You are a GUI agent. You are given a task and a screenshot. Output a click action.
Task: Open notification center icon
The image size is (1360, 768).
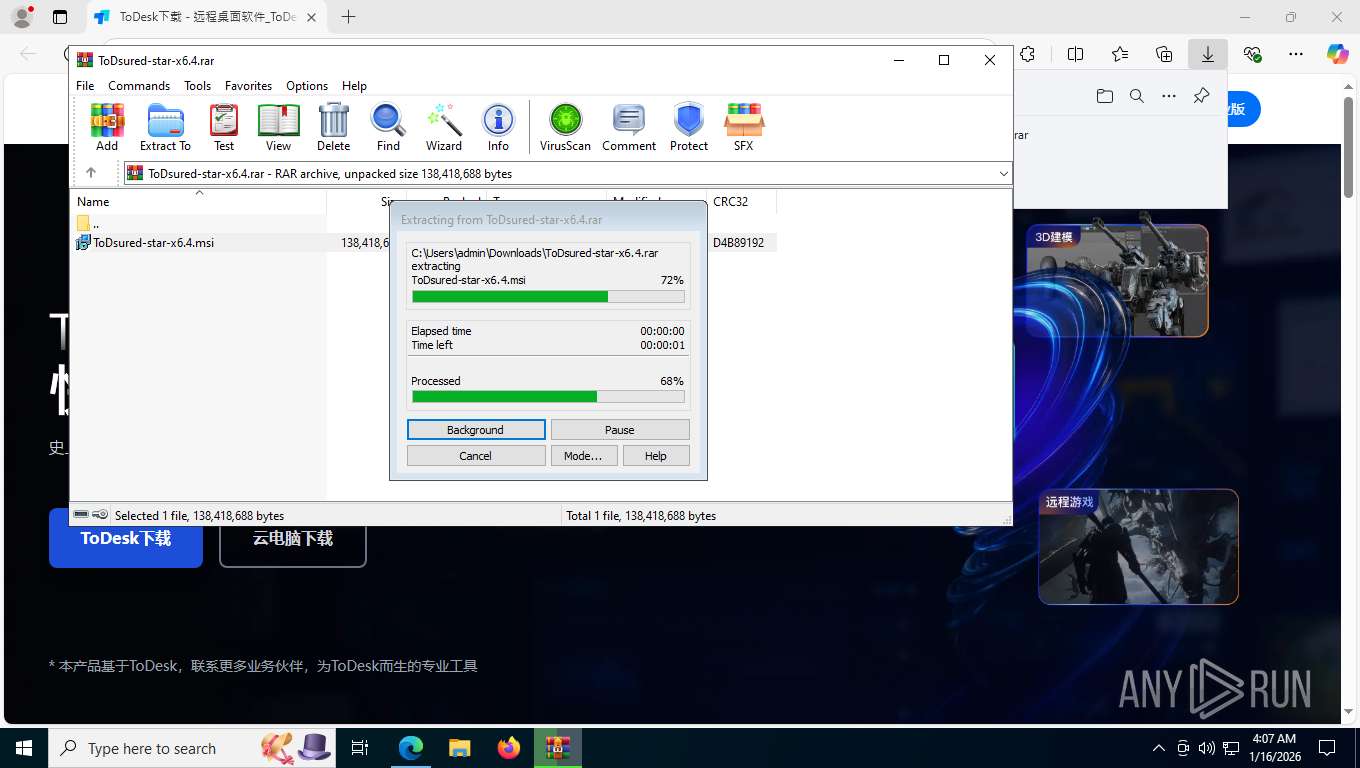click(x=1327, y=748)
